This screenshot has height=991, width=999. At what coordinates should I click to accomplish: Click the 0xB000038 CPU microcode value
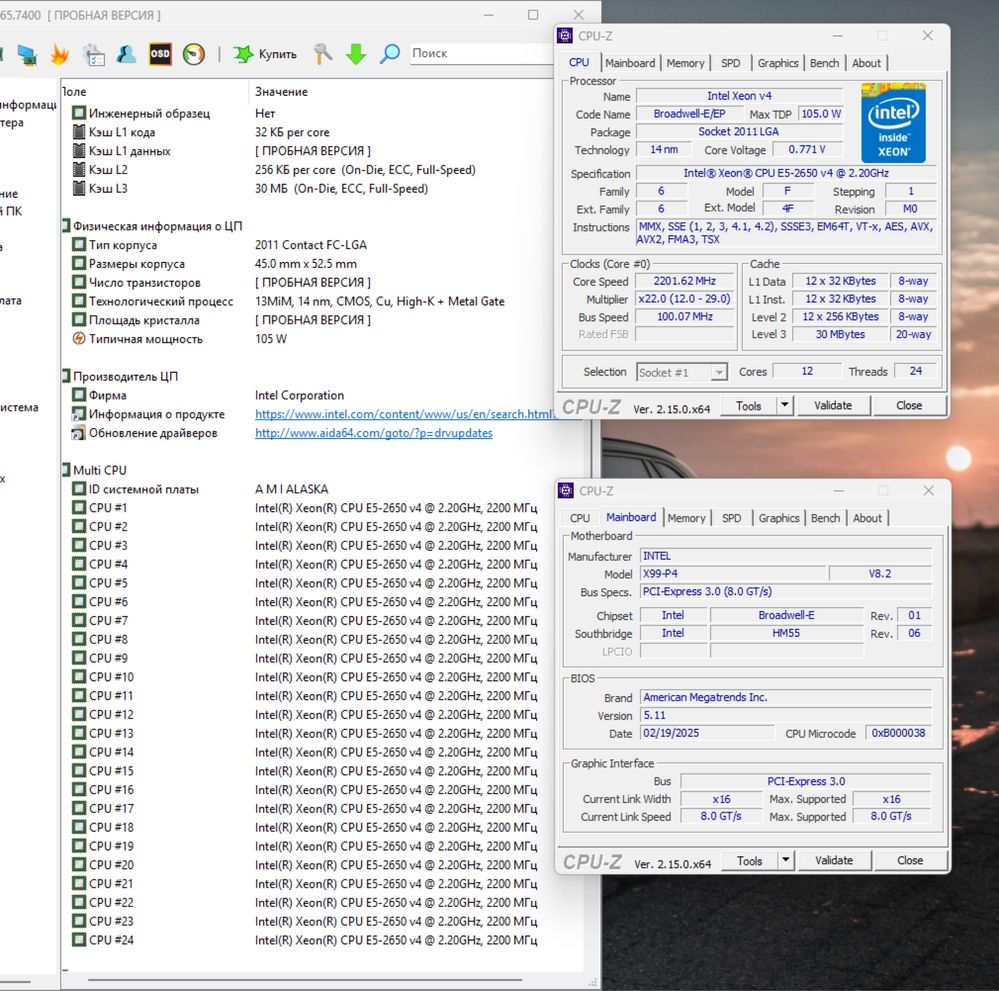(898, 734)
